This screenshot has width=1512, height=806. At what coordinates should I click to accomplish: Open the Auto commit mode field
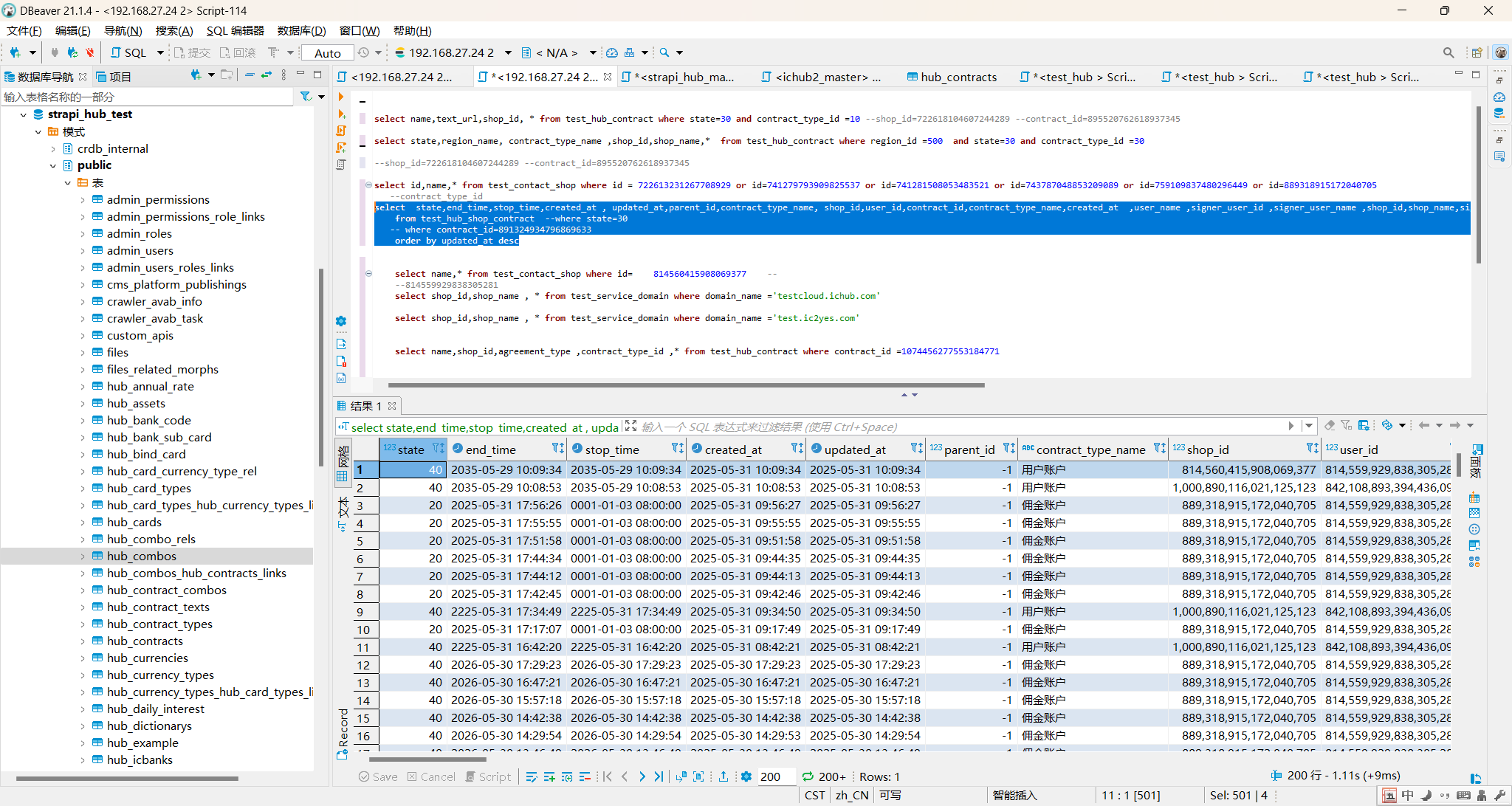pos(328,53)
